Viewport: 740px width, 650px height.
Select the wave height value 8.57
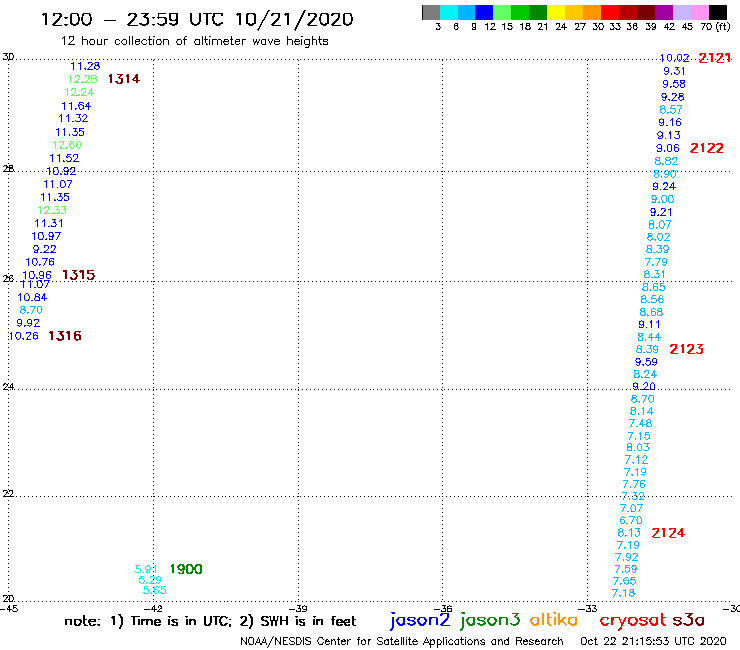click(x=671, y=110)
